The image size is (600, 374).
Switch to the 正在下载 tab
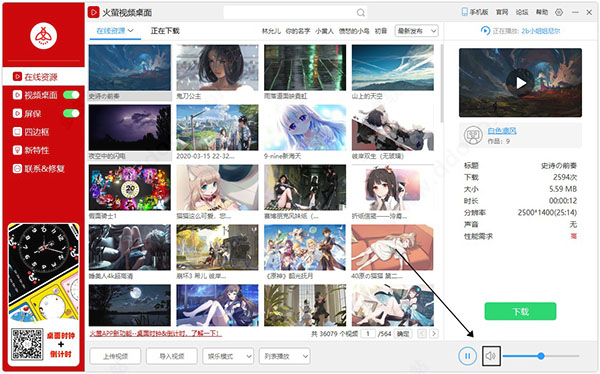(x=165, y=31)
